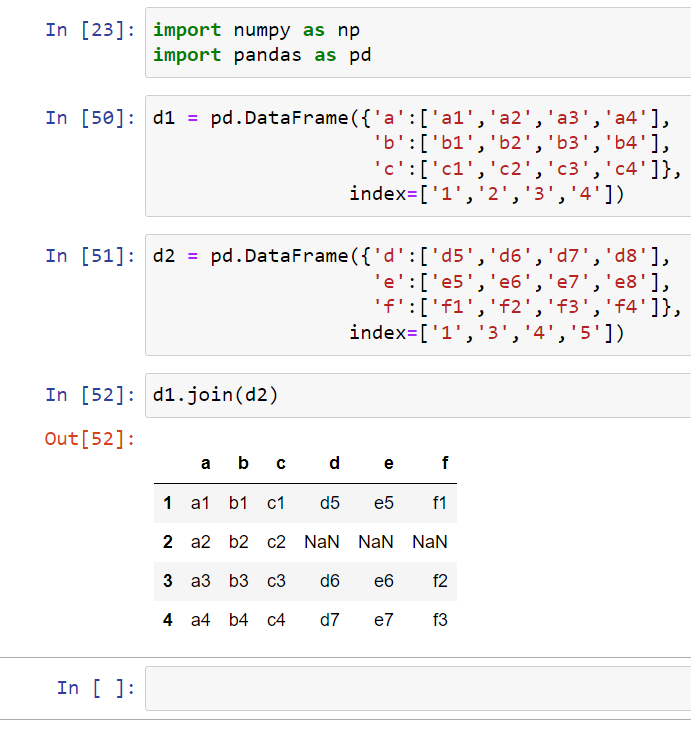Click the 'b':['b1','b2','b3','b4'] line
This screenshot has width=691, height=729.
(521, 143)
